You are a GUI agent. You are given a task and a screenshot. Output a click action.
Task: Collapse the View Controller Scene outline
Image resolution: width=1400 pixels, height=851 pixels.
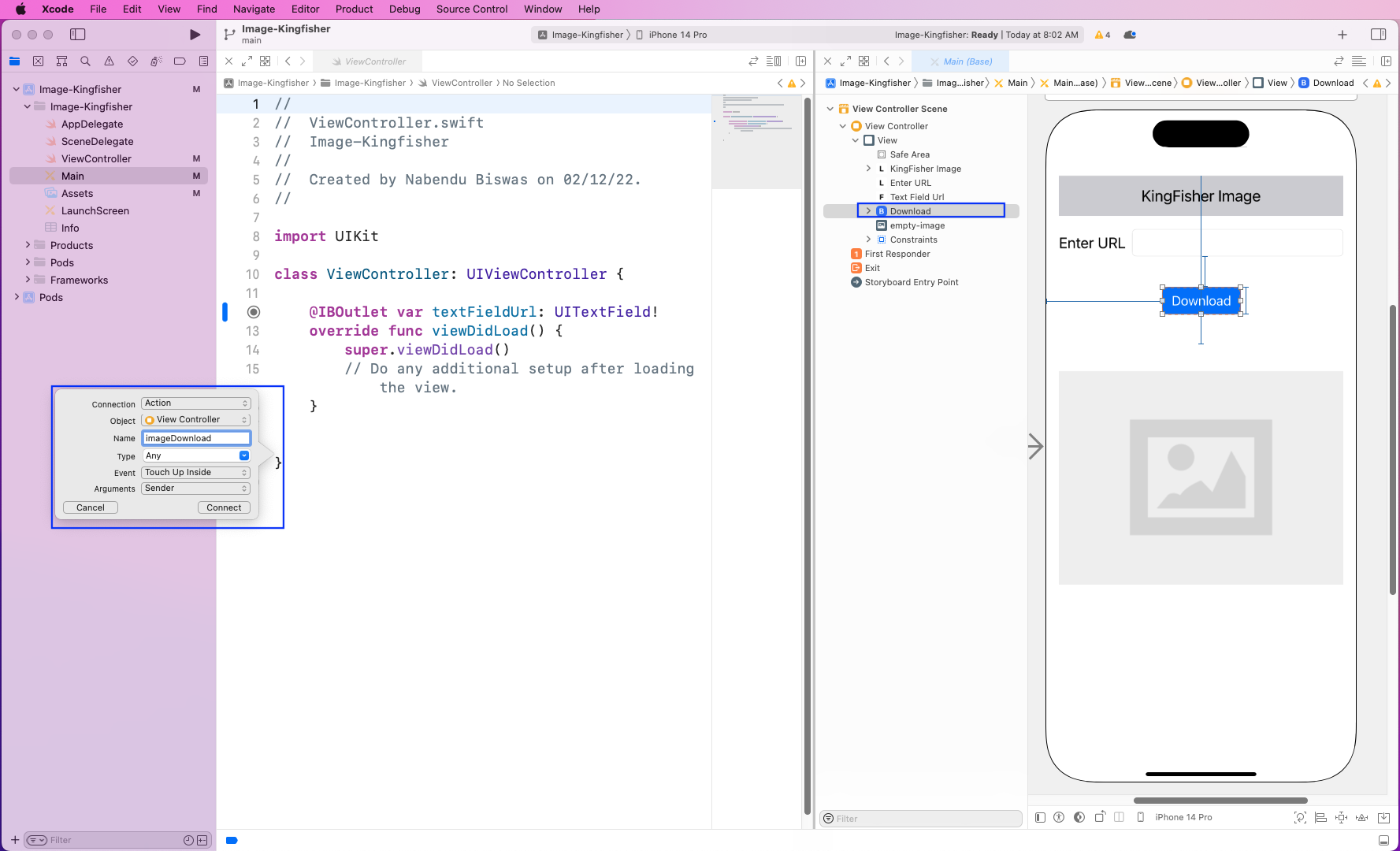(x=830, y=109)
